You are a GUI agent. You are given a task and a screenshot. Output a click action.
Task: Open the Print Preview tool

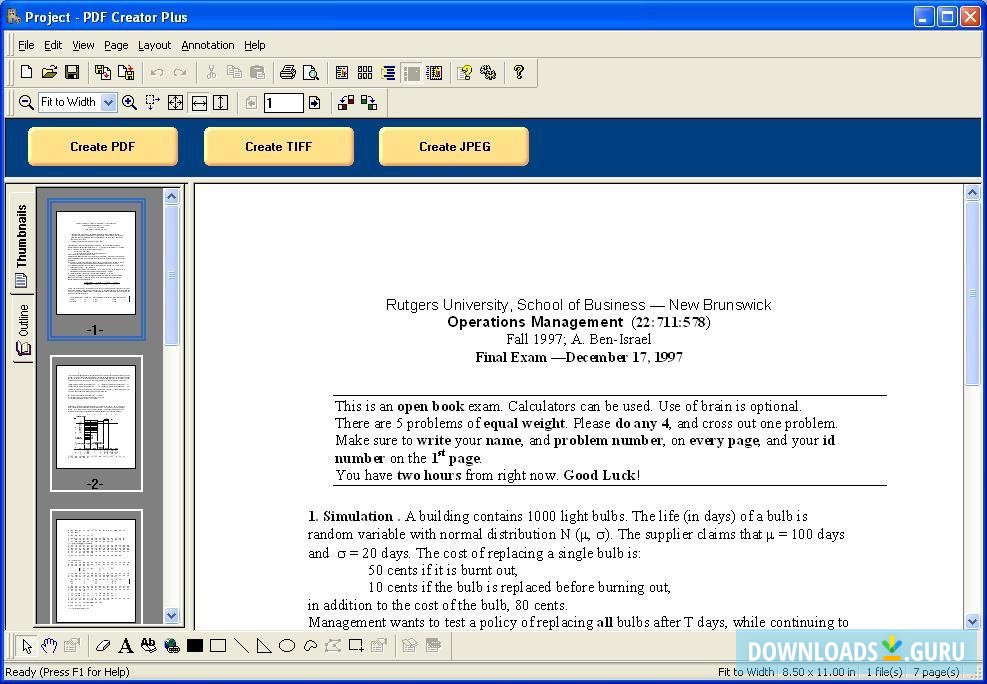click(x=311, y=72)
